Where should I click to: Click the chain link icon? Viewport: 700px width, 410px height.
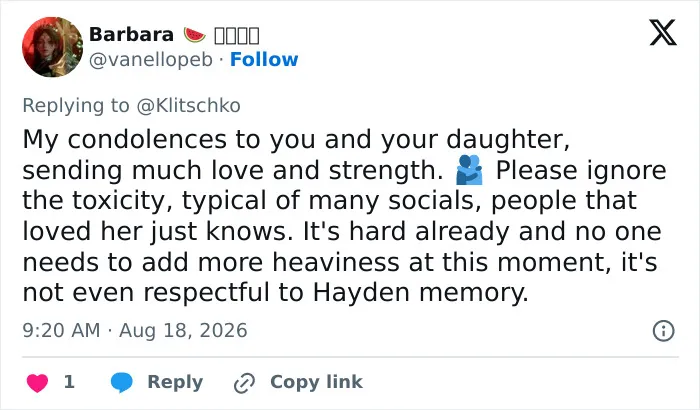coord(244,383)
